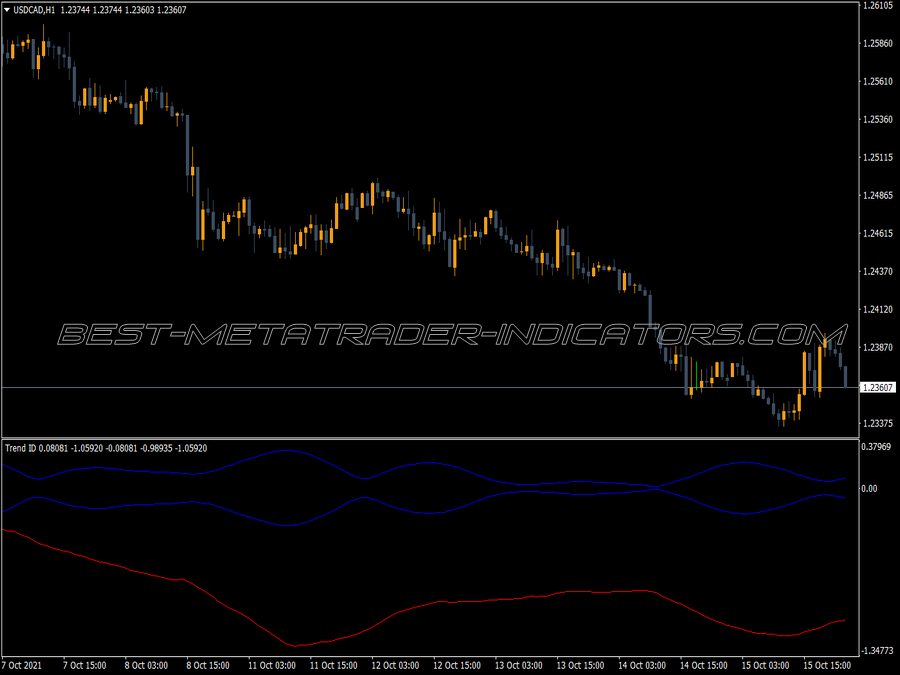Click time axis label 8 Oct 15:00

click(x=208, y=665)
